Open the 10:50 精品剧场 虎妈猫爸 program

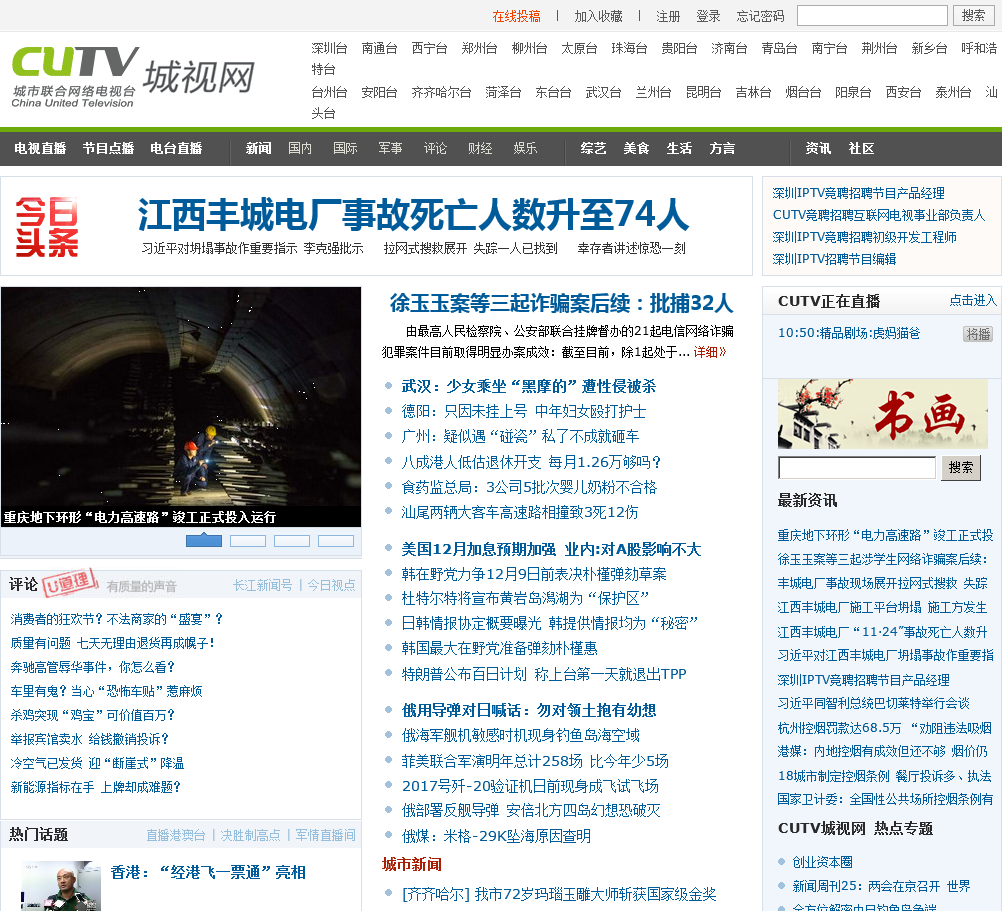pos(849,333)
